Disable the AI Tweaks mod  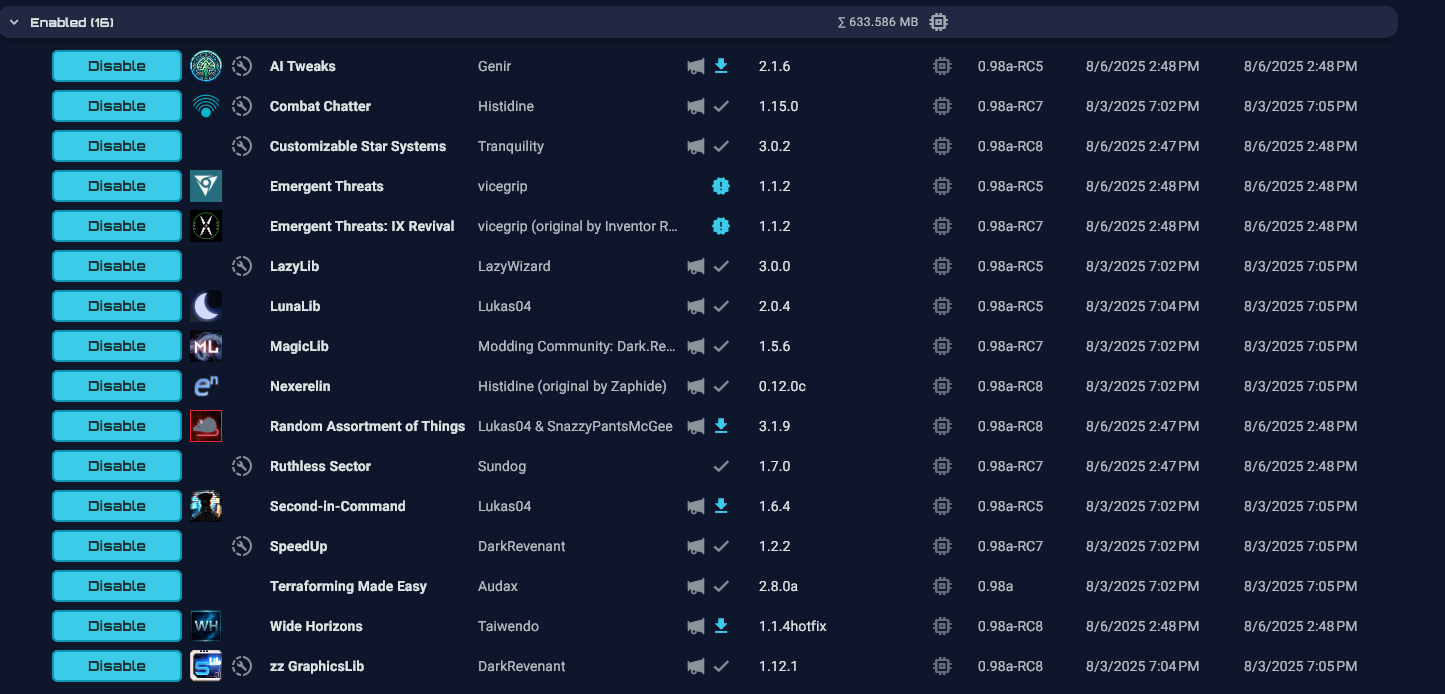pos(117,66)
